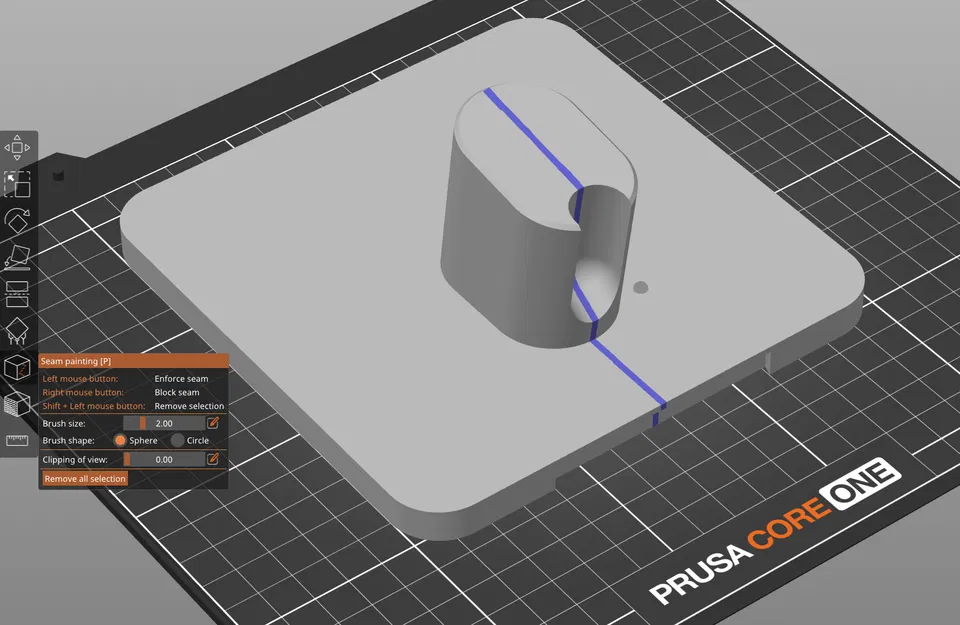Click the Enforce seam label
This screenshot has width=960, height=625.
pos(181,378)
